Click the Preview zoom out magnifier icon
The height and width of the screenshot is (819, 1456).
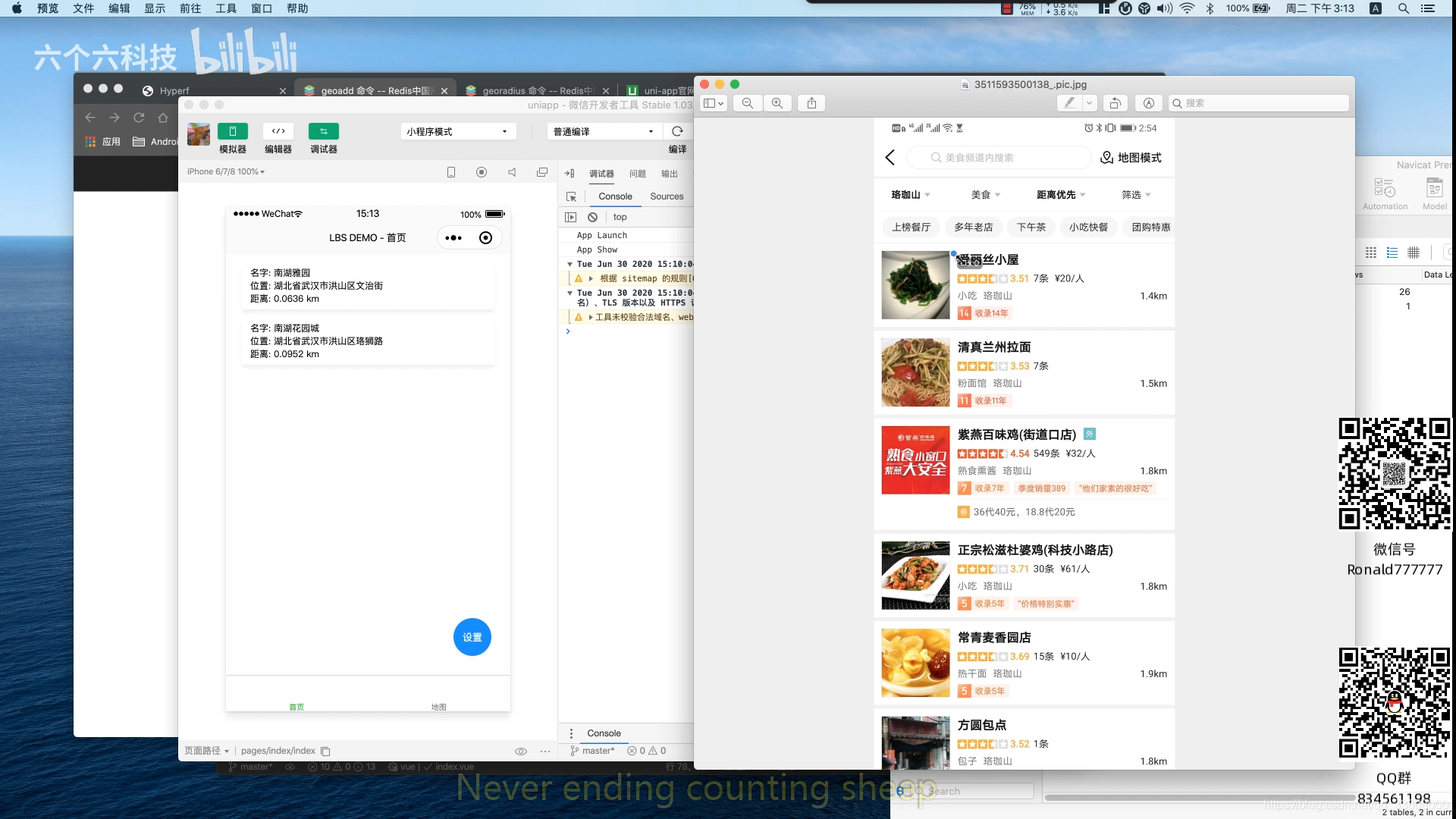point(747,103)
